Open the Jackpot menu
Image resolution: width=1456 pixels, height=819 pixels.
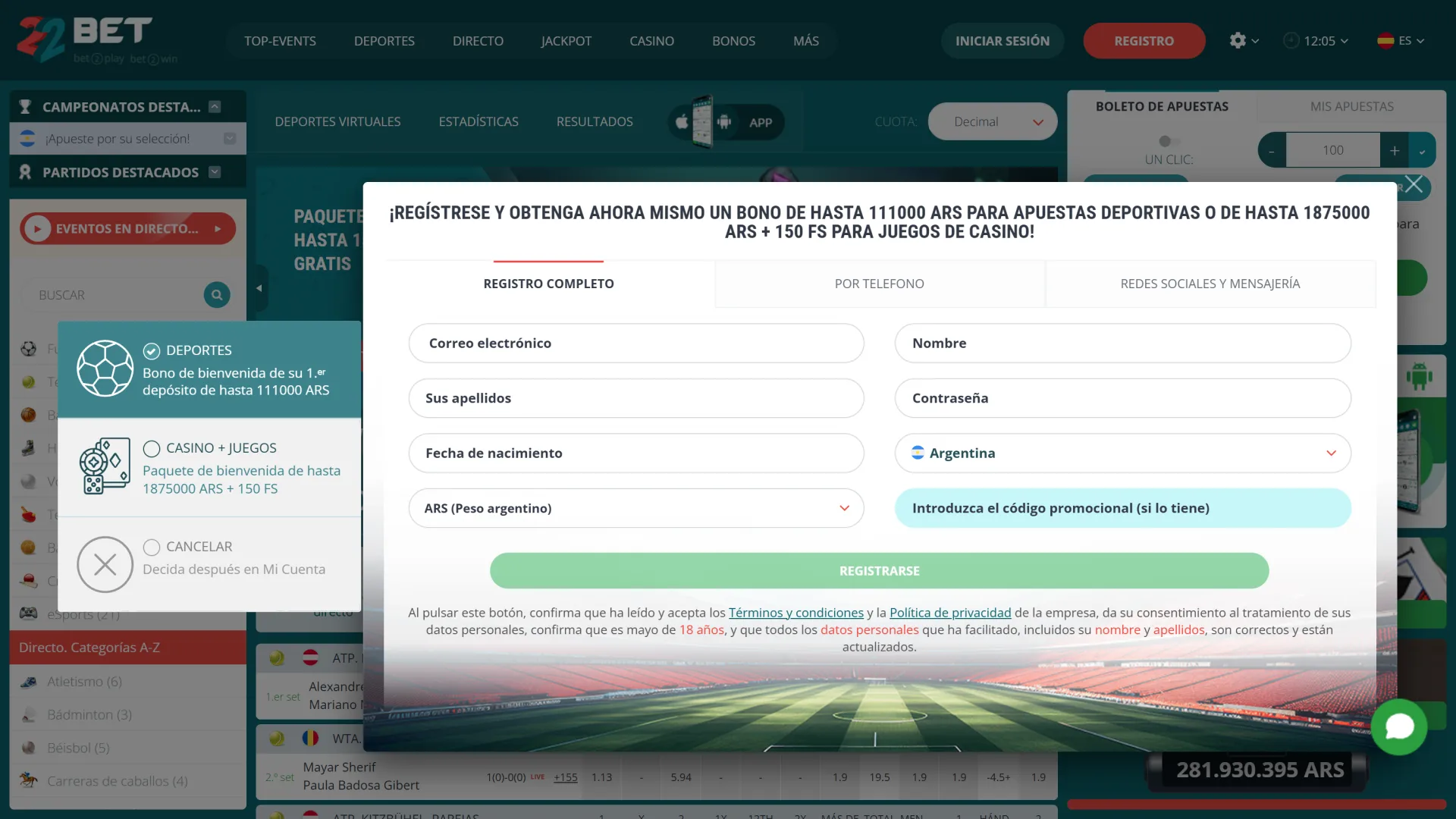566,41
